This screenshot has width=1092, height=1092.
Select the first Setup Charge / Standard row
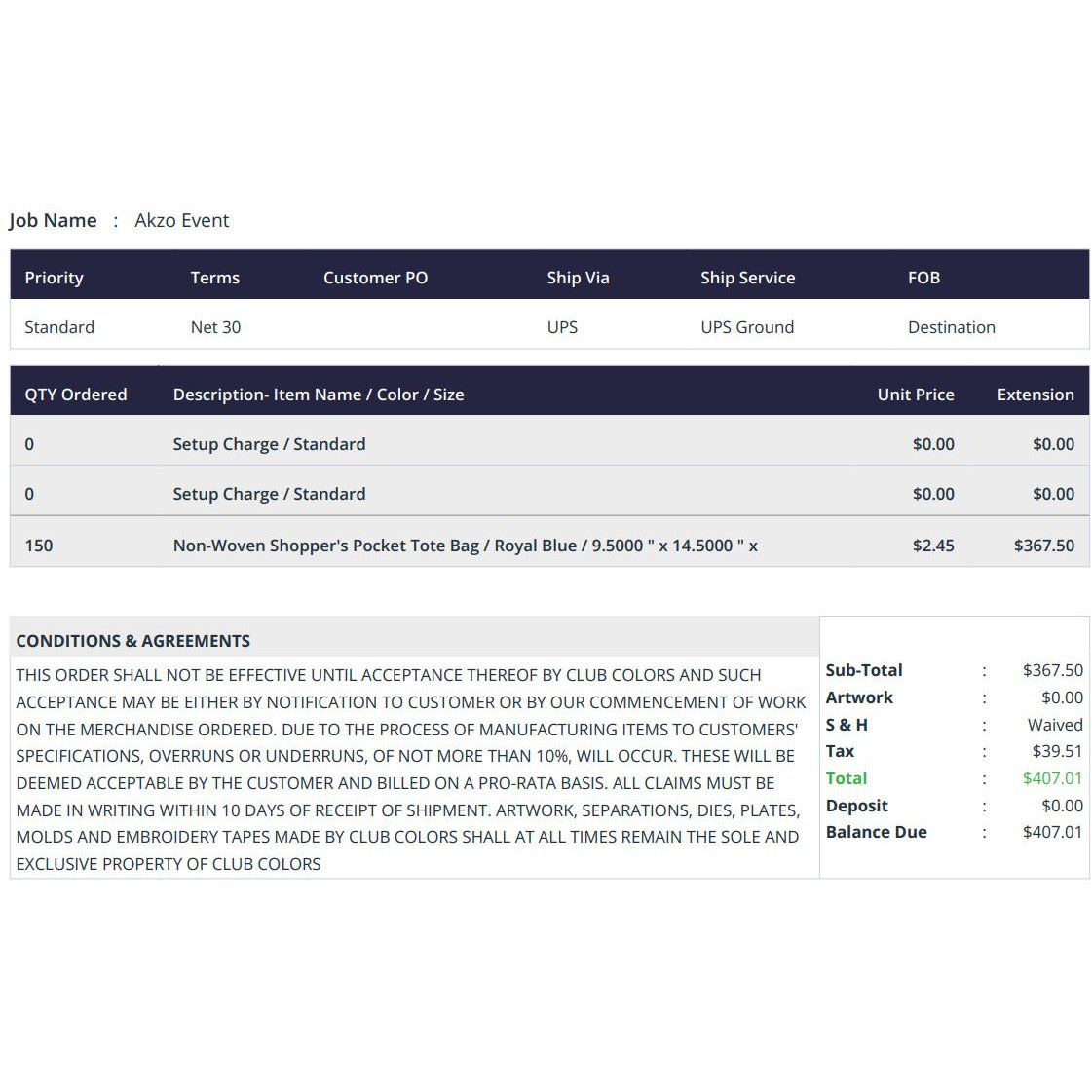tap(549, 443)
